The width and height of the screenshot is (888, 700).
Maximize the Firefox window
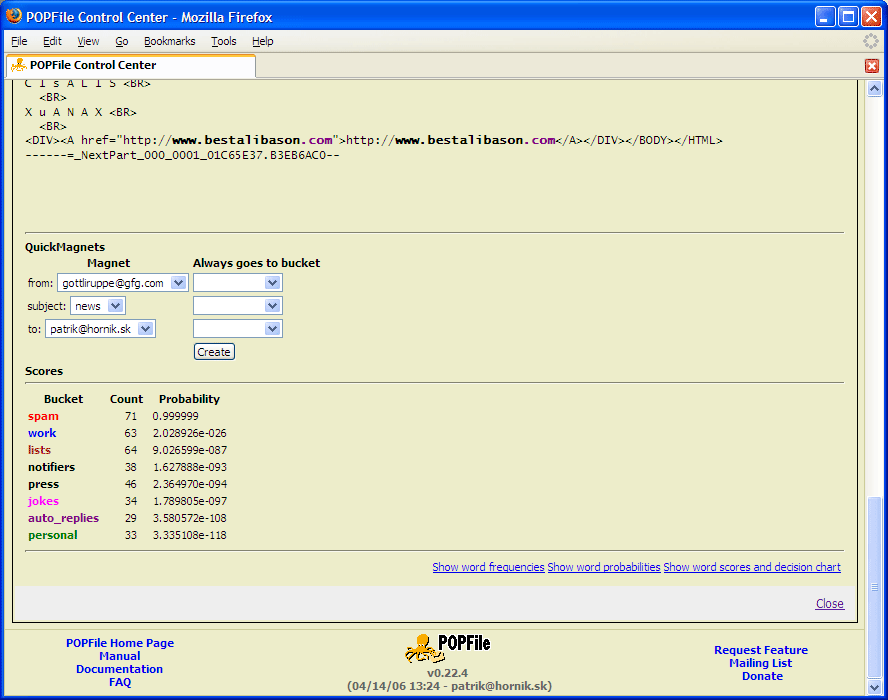(x=848, y=16)
